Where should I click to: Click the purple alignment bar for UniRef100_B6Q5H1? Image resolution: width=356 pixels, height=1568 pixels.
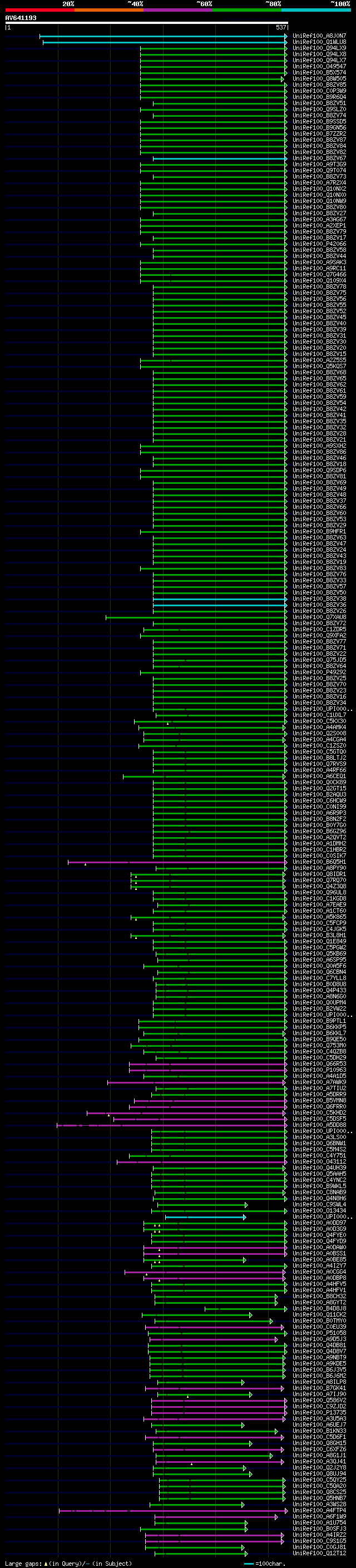coord(177,863)
